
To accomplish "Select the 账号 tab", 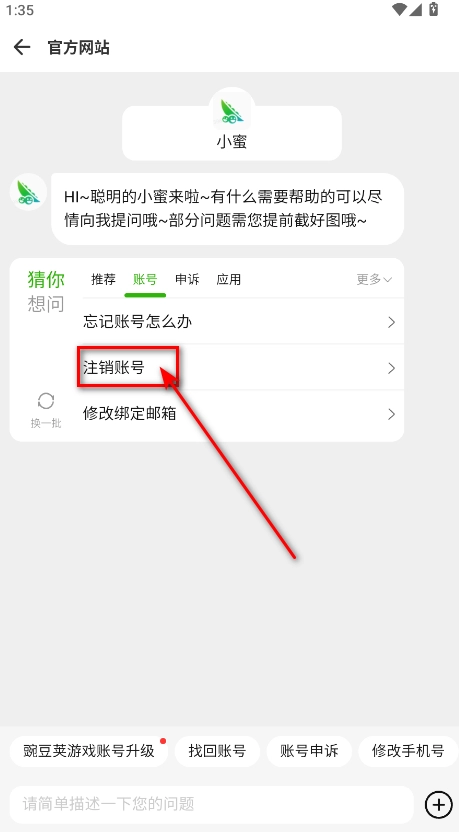I will pos(145,279).
